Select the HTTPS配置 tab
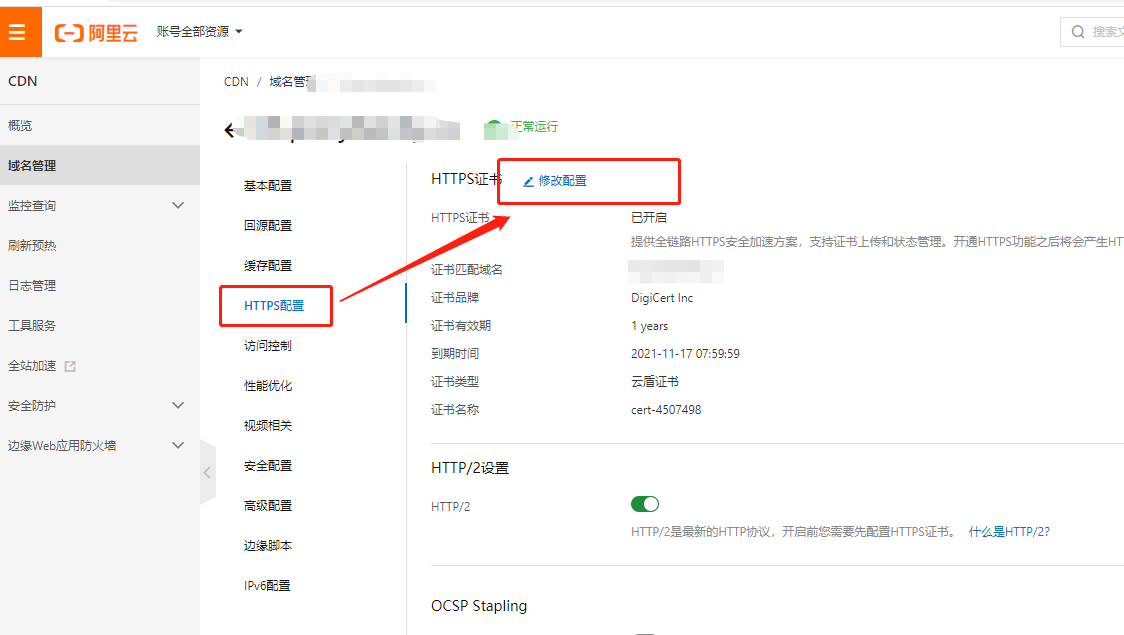The width and height of the screenshot is (1124, 635). pyautogui.click(x=274, y=306)
